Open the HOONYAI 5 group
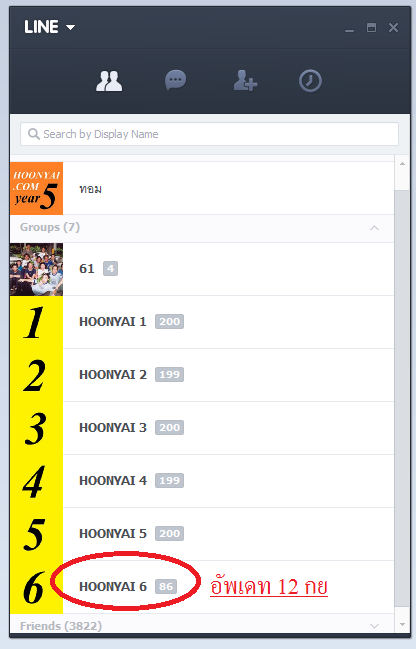416x649 pixels. [x=202, y=534]
